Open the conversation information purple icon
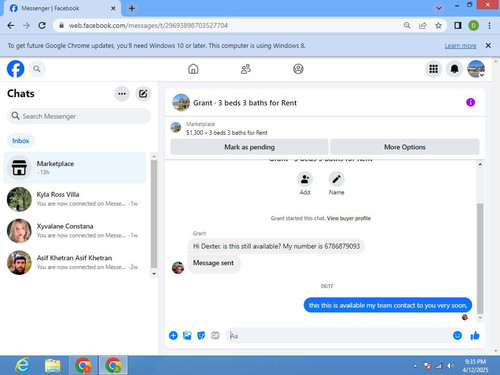The width and height of the screenshot is (500, 375). tap(470, 103)
